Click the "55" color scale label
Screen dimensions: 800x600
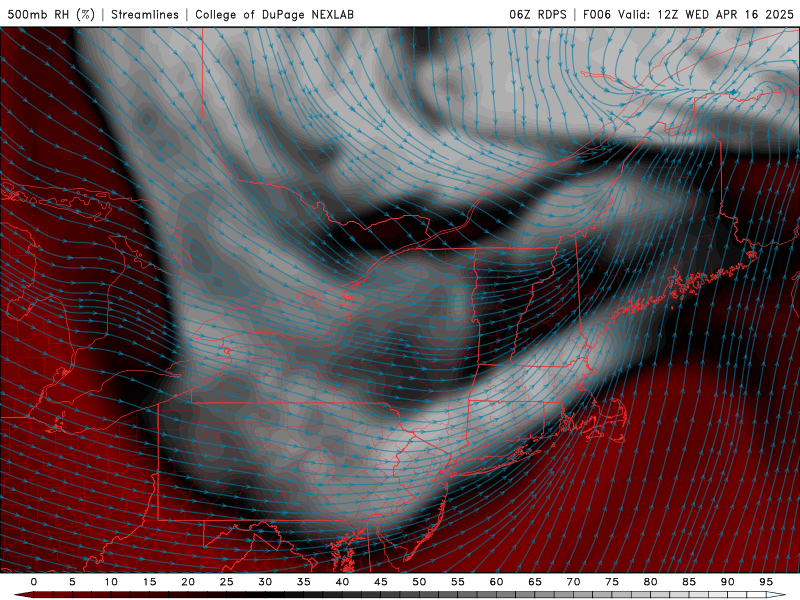coord(458,582)
